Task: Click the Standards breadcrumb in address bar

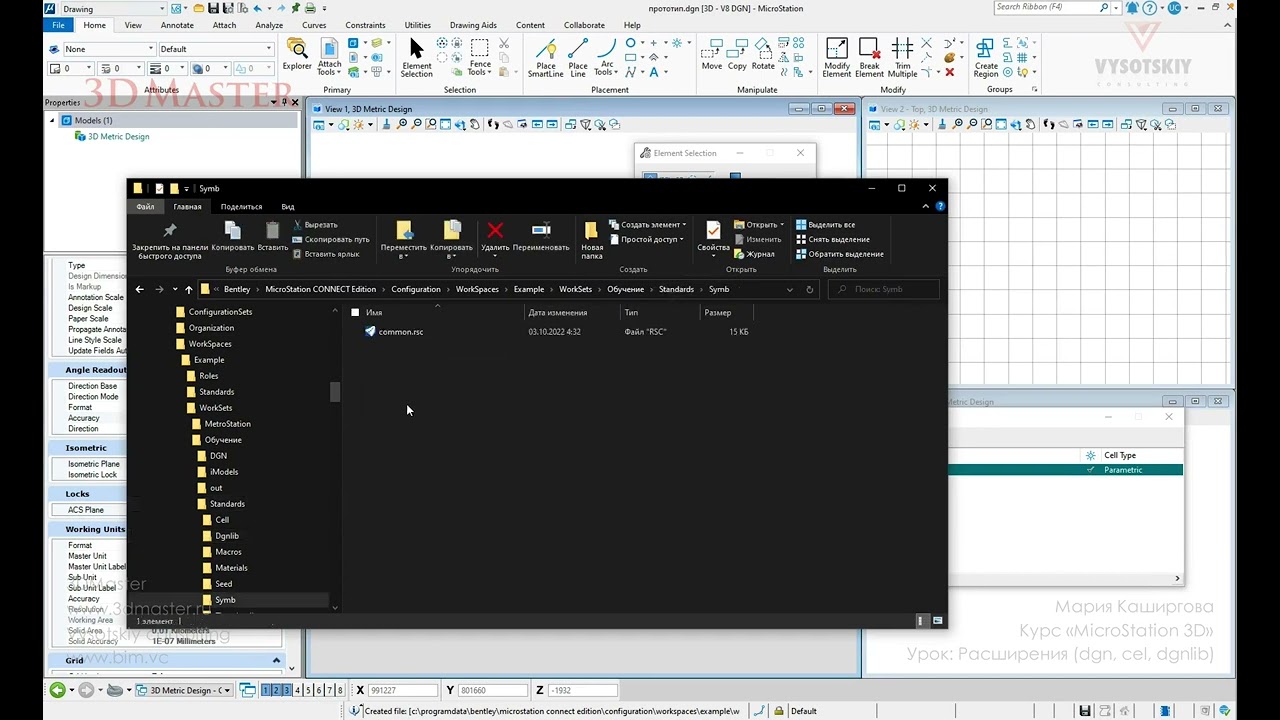Action: (x=676, y=289)
